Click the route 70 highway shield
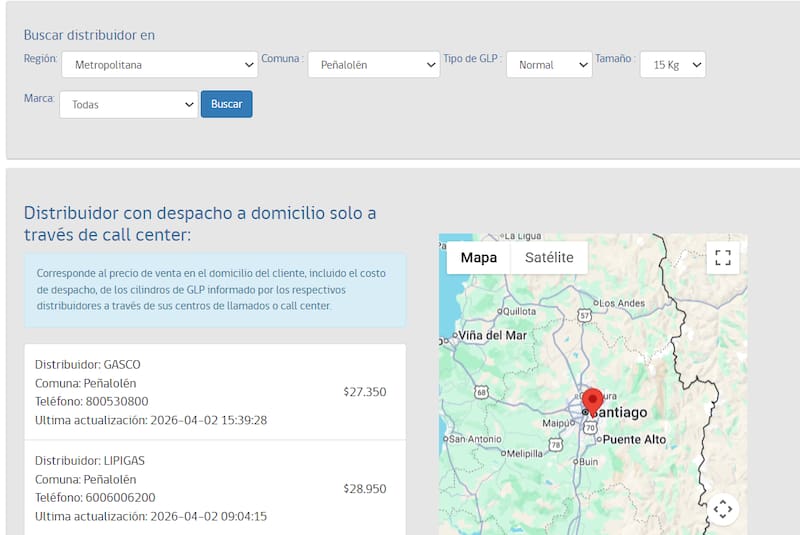The height and width of the screenshot is (535, 800). [x=590, y=427]
